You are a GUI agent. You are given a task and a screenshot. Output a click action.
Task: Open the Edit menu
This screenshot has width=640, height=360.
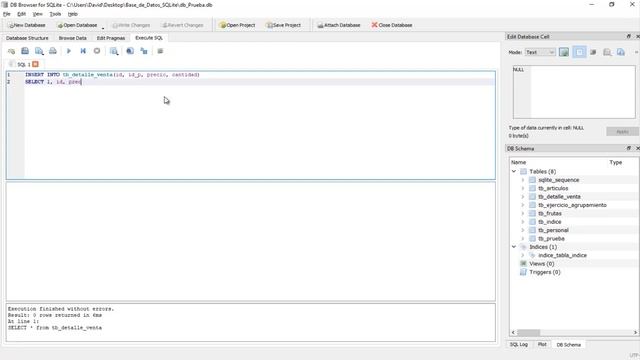(21, 14)
